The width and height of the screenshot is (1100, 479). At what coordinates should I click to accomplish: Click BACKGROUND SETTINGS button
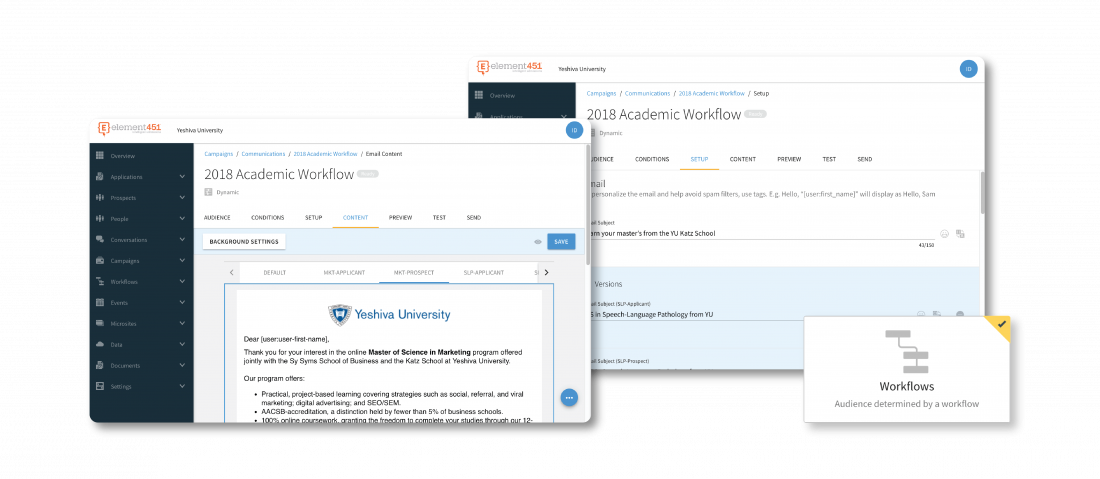click(x=244, y=242)
